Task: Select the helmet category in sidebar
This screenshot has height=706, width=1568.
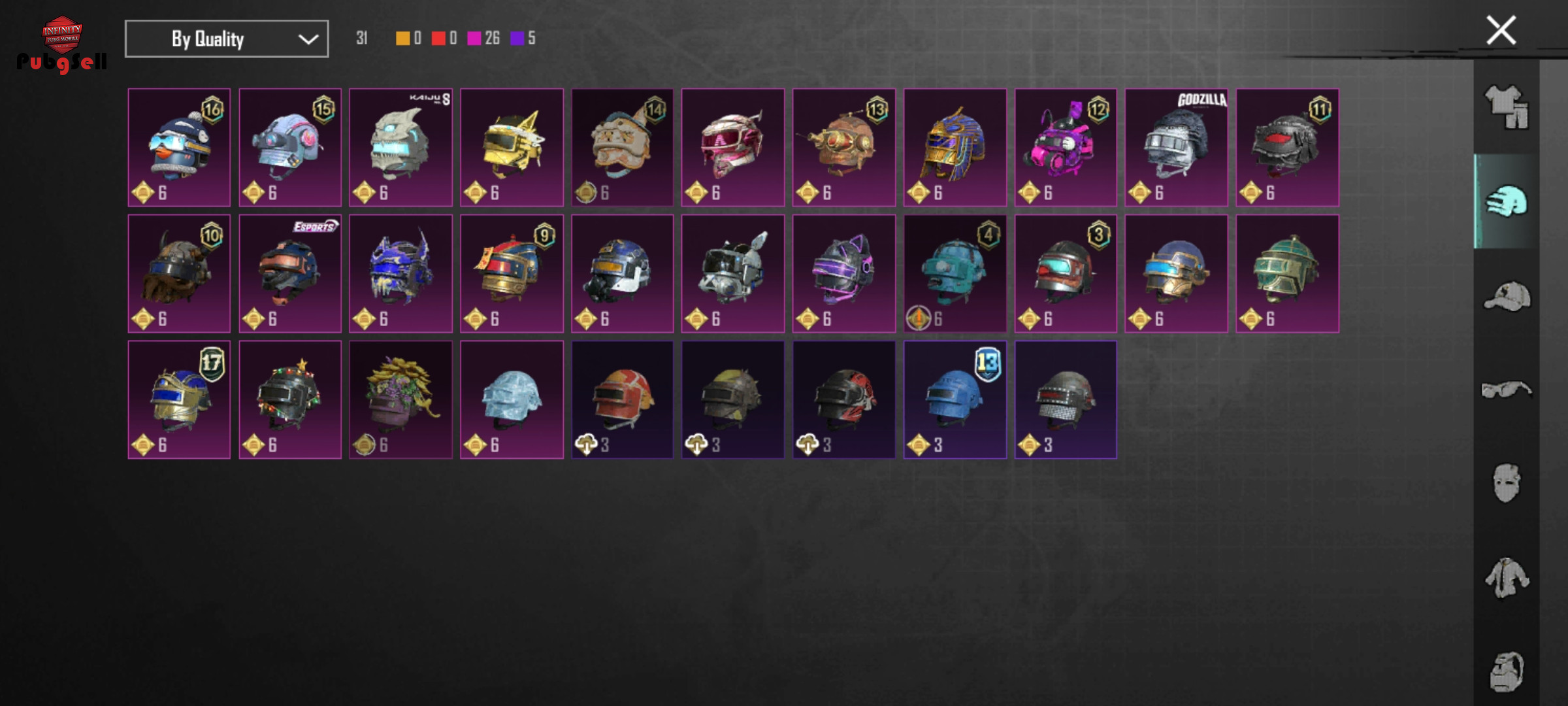Action: (1506, 201)
